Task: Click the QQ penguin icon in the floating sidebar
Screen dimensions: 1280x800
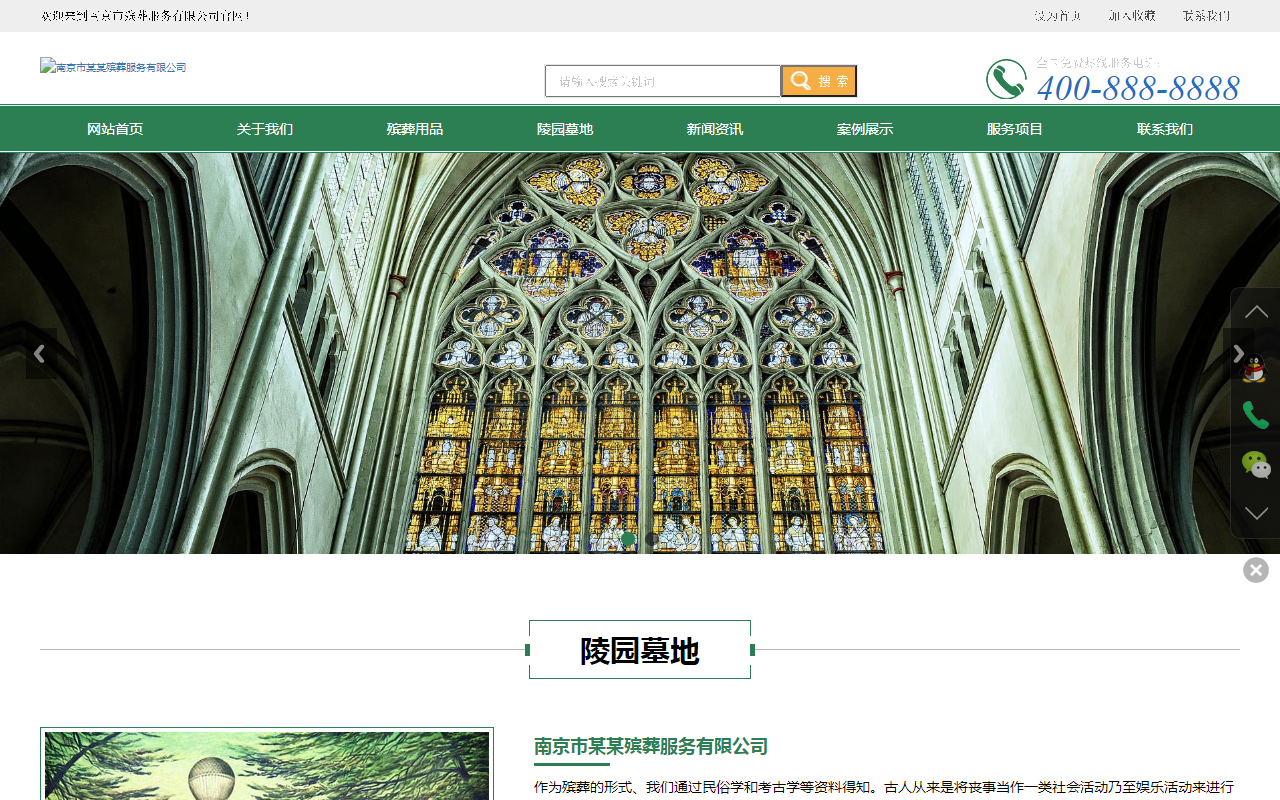Action: click(1254, 368)
